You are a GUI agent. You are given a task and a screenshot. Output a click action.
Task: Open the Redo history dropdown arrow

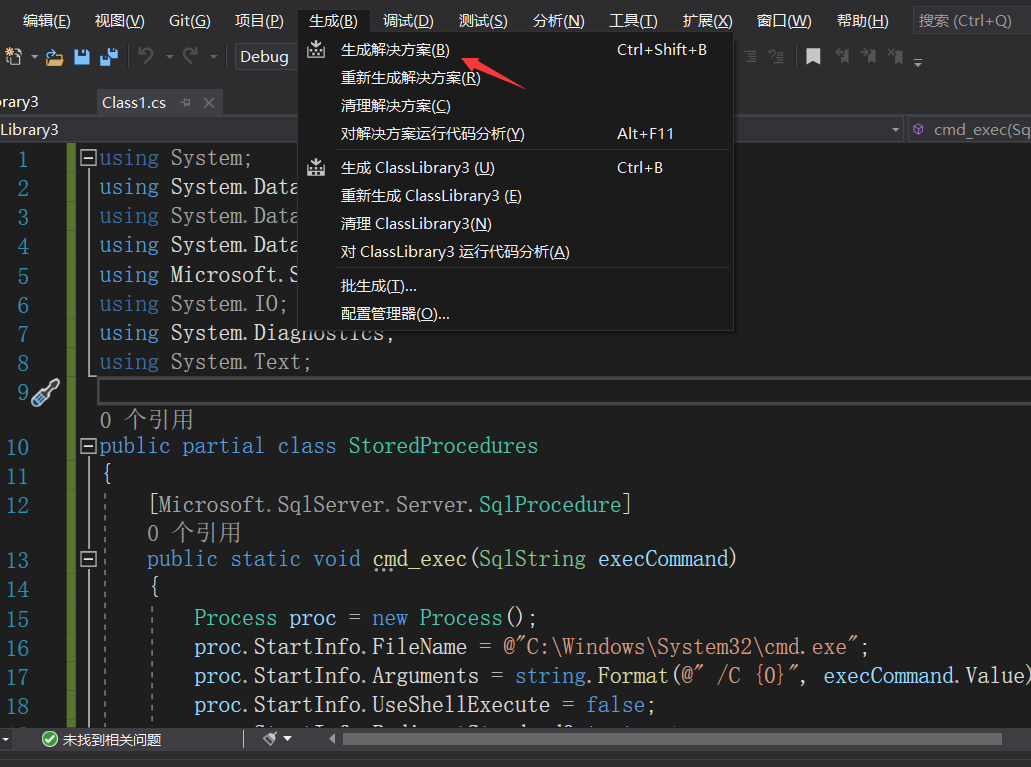pos(213,58)
